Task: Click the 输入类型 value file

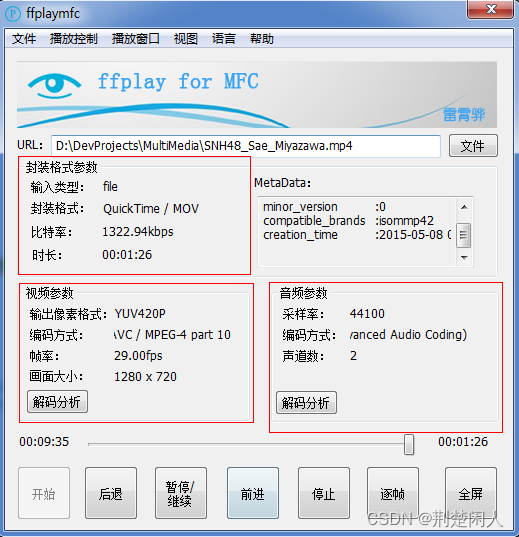Action: [x=110, y=187]
